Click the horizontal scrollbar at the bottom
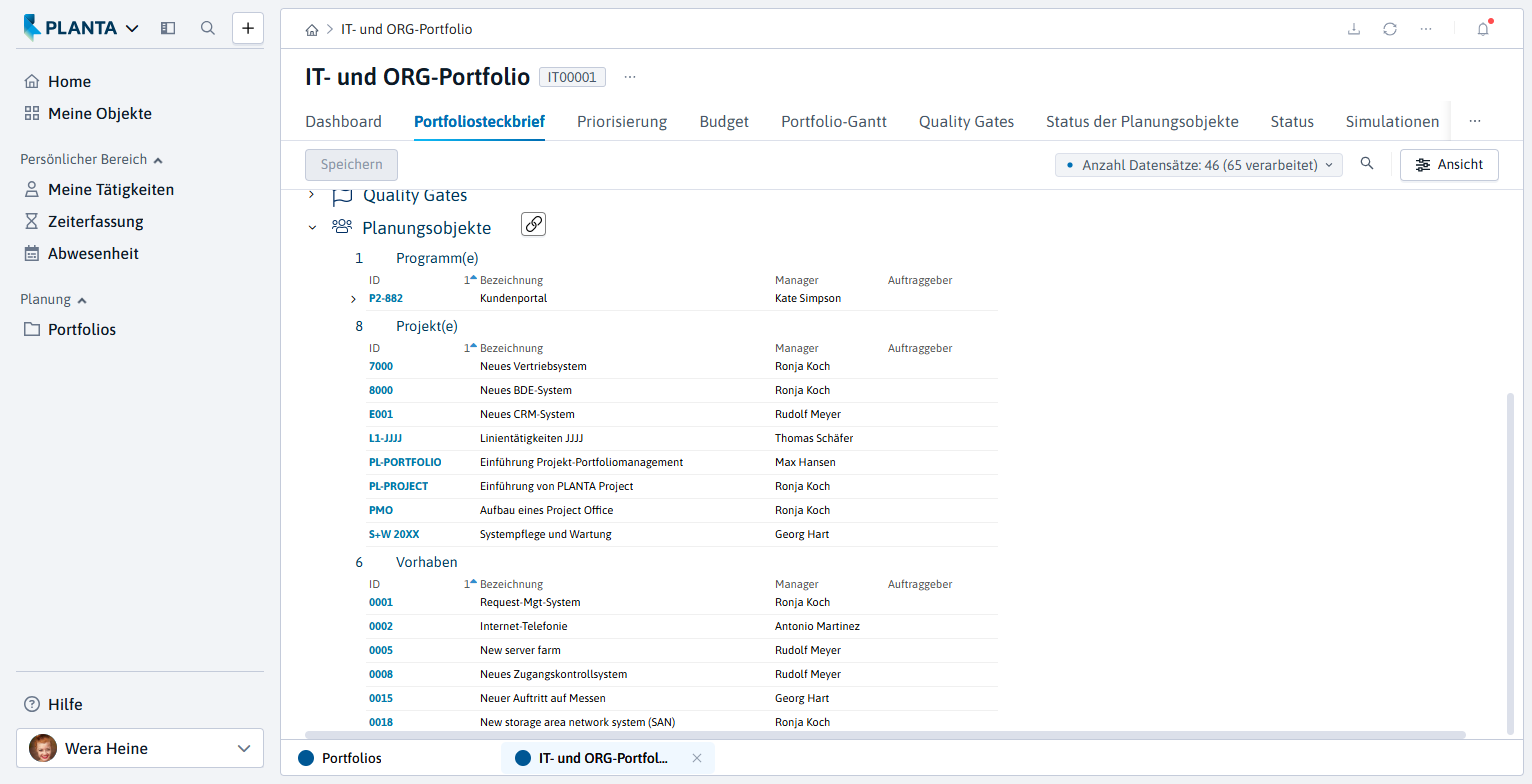The height and width of the screenshot is (784, 1532). point(885,735)
